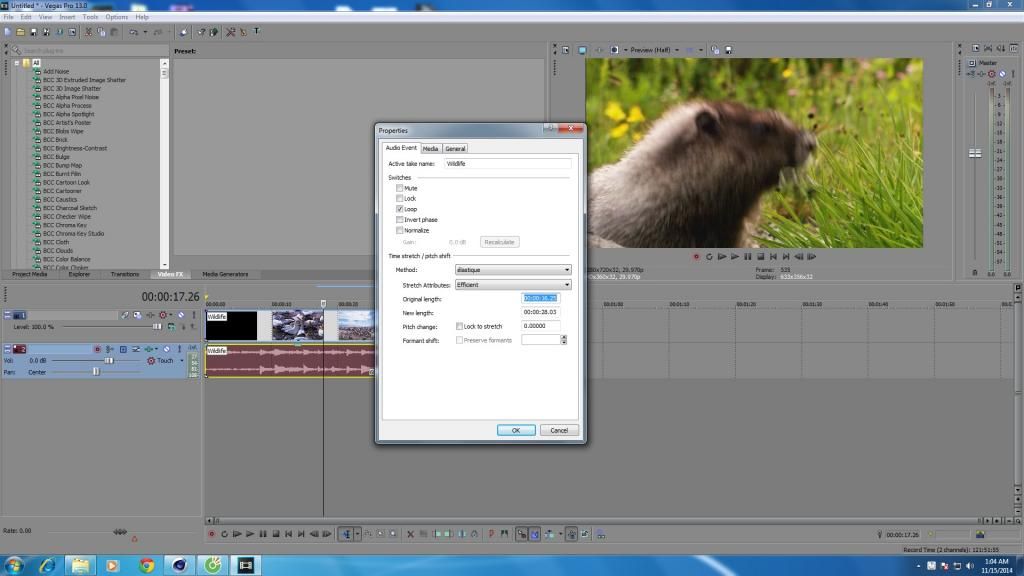Click Copy Snapshot to Clipboard in preview toolbar

(715, 50)
